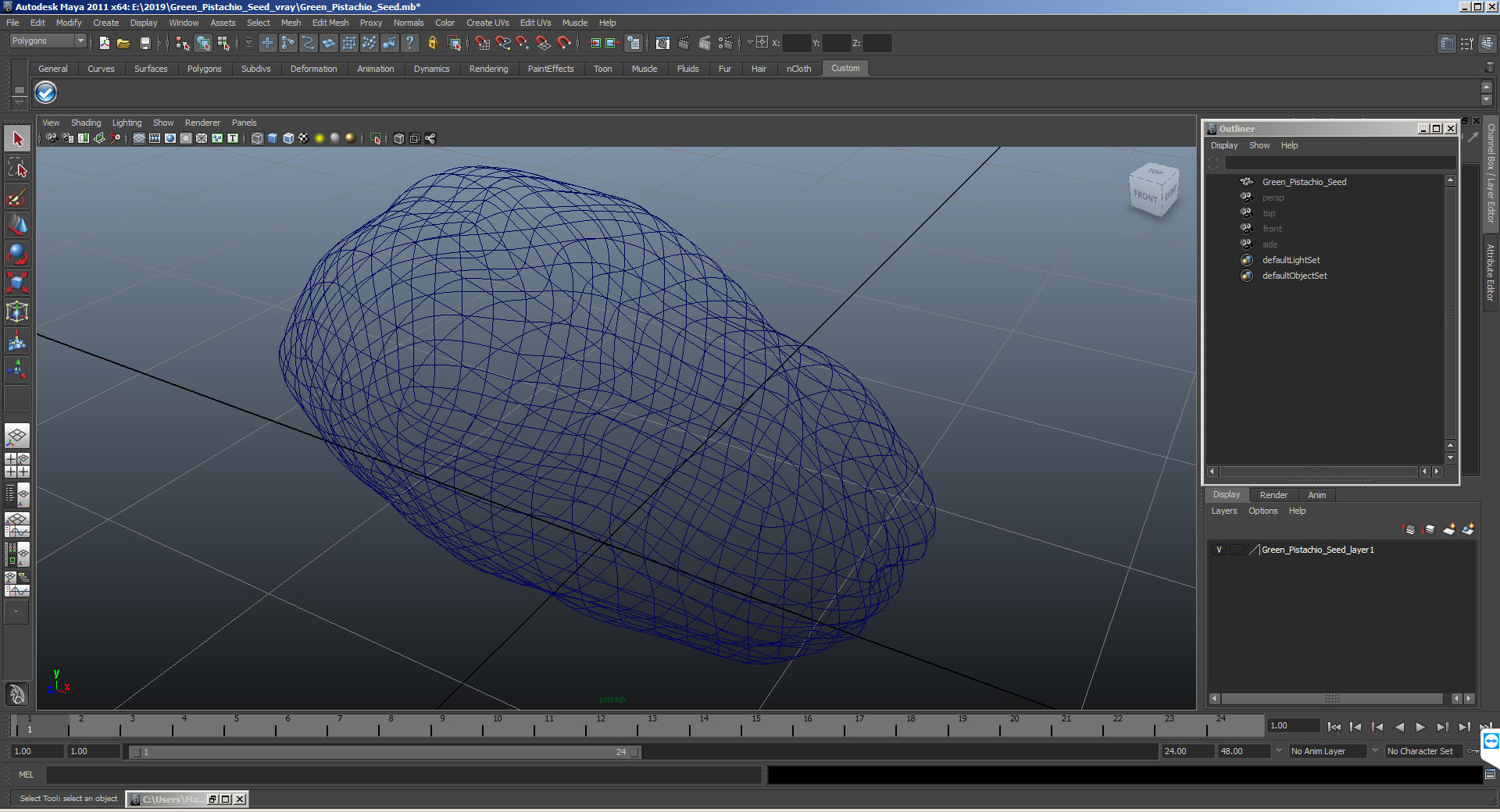Activate the Lasso selection tool

(17, 167)
